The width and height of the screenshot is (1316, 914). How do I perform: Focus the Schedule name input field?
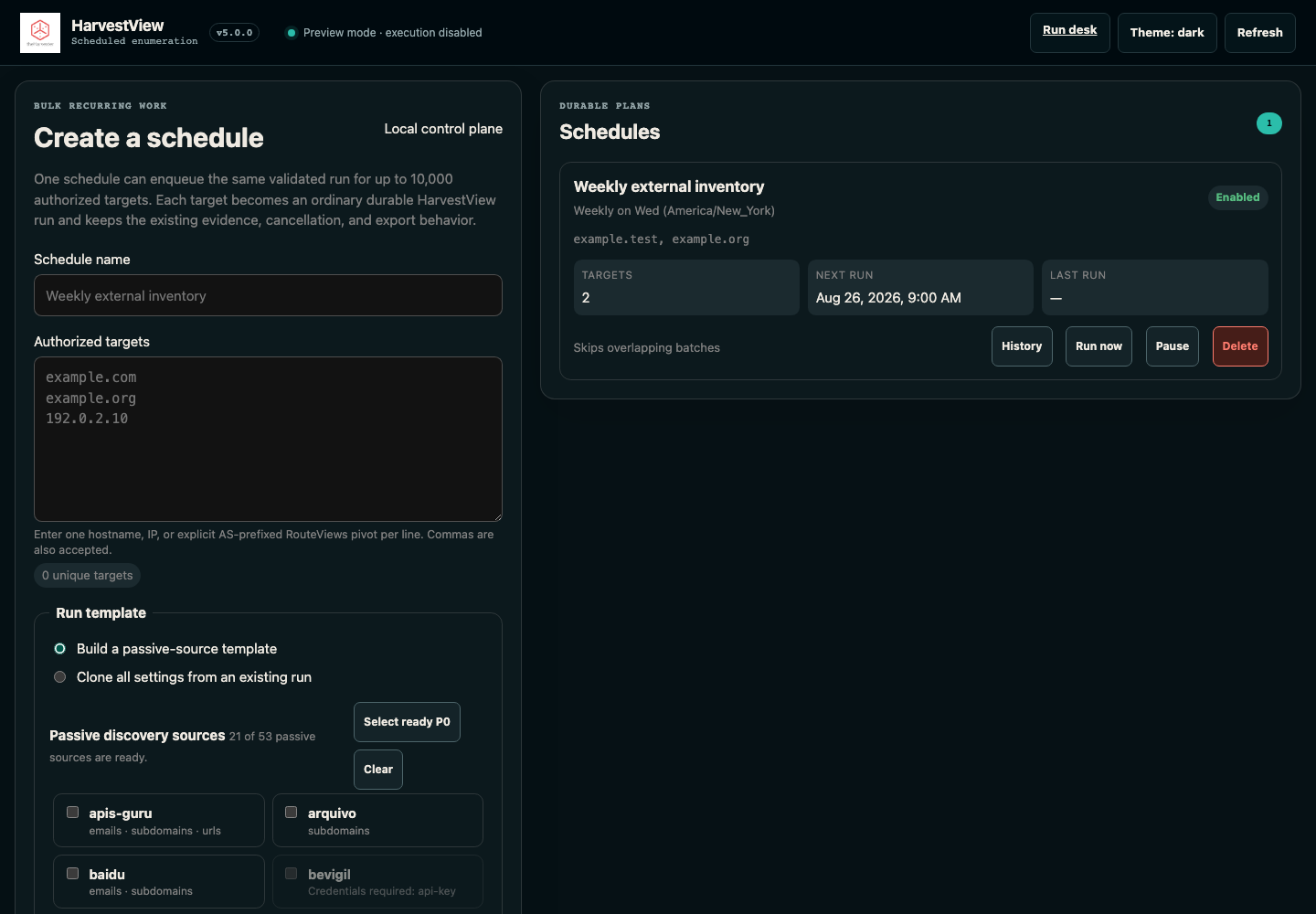click(268, 295)
